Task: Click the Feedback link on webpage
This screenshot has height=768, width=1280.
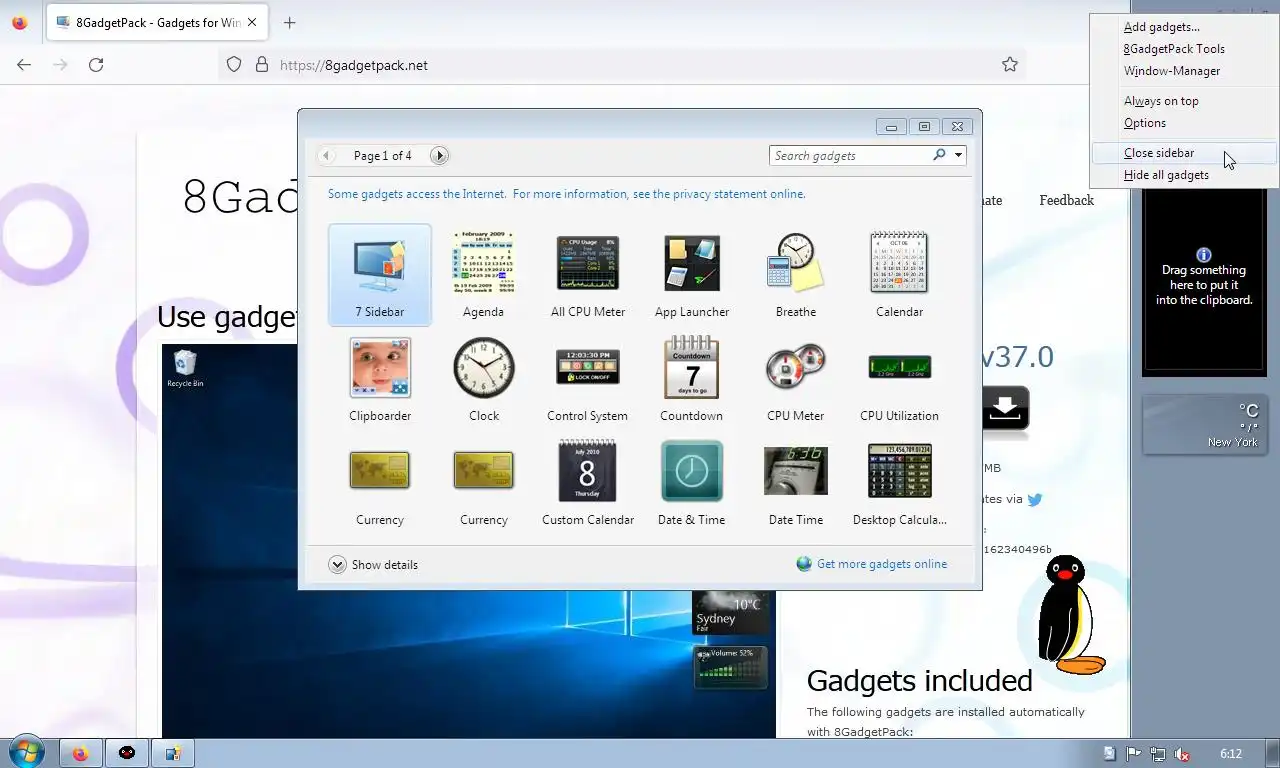Action: coord(1066,200)
